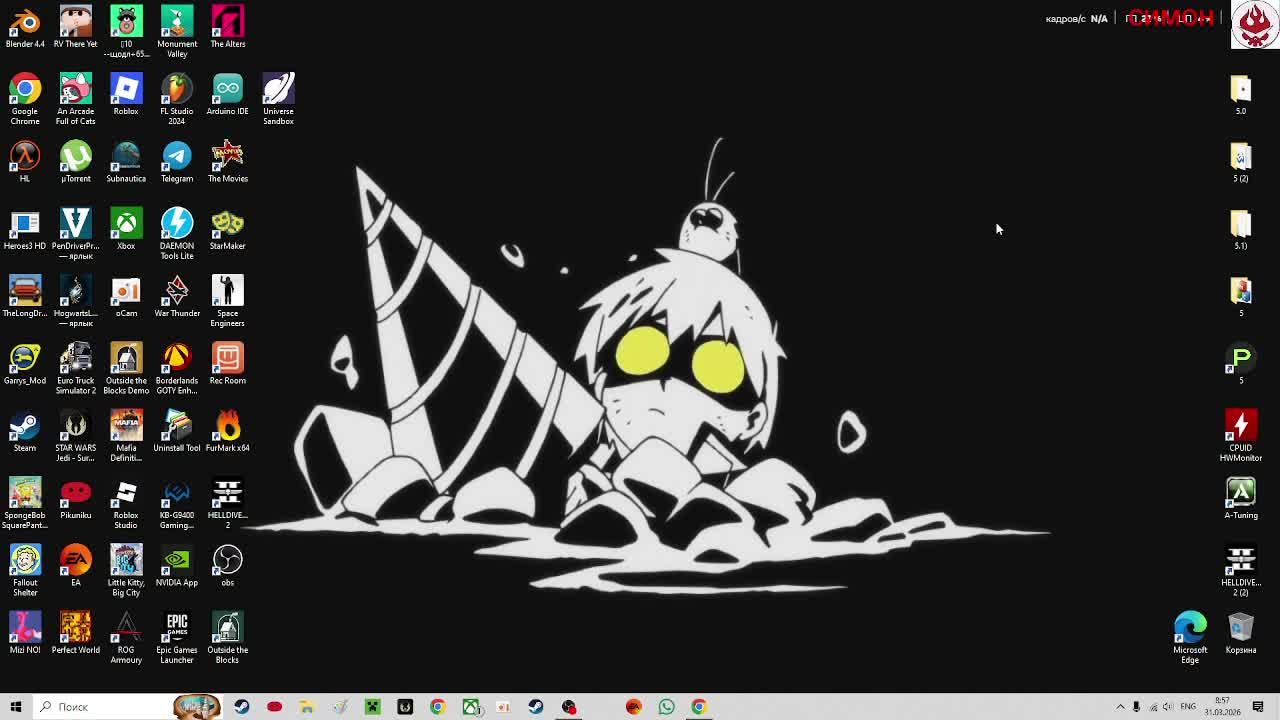Image resolution: width=1280 pixels, height=720 pixels.
Task: Select the NVIDIA App desktop icon
Action: pos(177,566)
